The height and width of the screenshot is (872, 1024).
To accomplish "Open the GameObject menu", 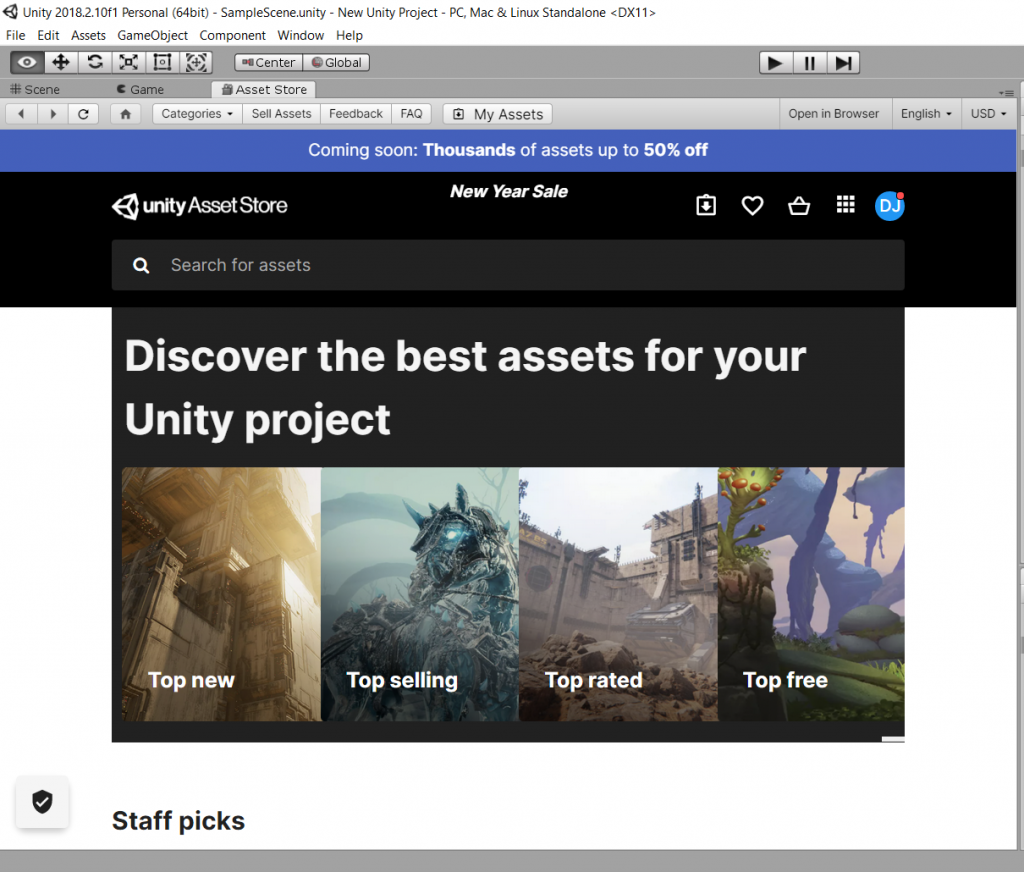I will click(152, 35).
